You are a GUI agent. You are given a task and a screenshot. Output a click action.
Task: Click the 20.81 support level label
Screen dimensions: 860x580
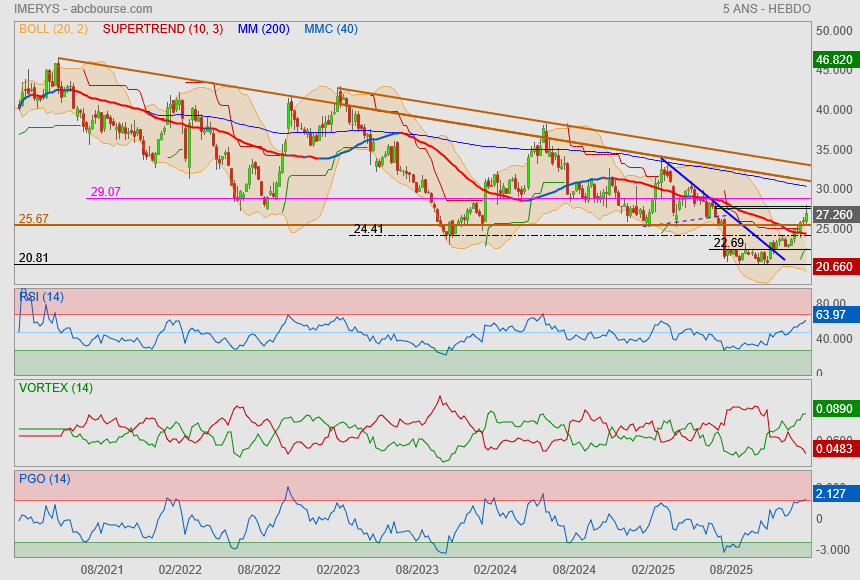33,258
